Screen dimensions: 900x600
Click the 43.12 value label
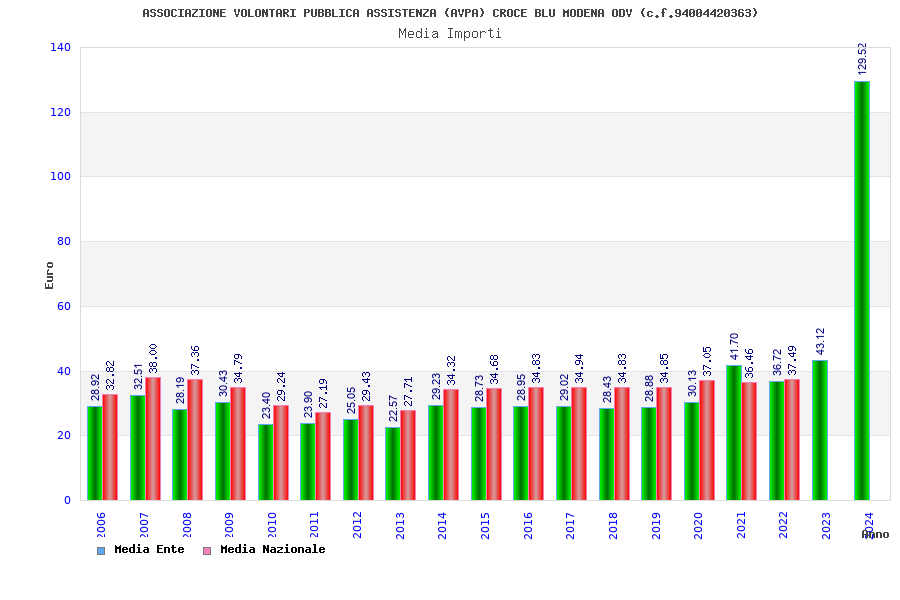point(820,341)
